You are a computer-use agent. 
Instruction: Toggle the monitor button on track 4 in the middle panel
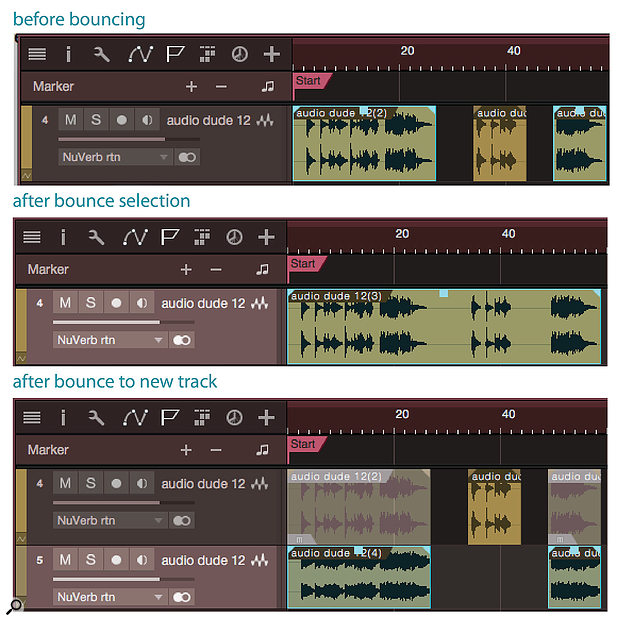pos(141,303)
